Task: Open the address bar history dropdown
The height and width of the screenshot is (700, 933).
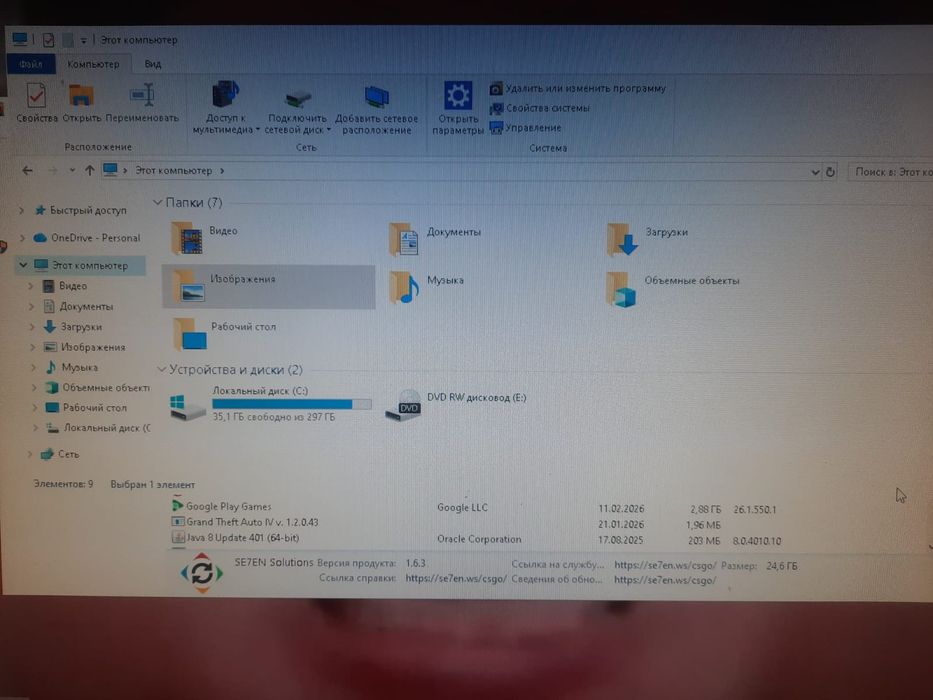Action: [815, 173]
